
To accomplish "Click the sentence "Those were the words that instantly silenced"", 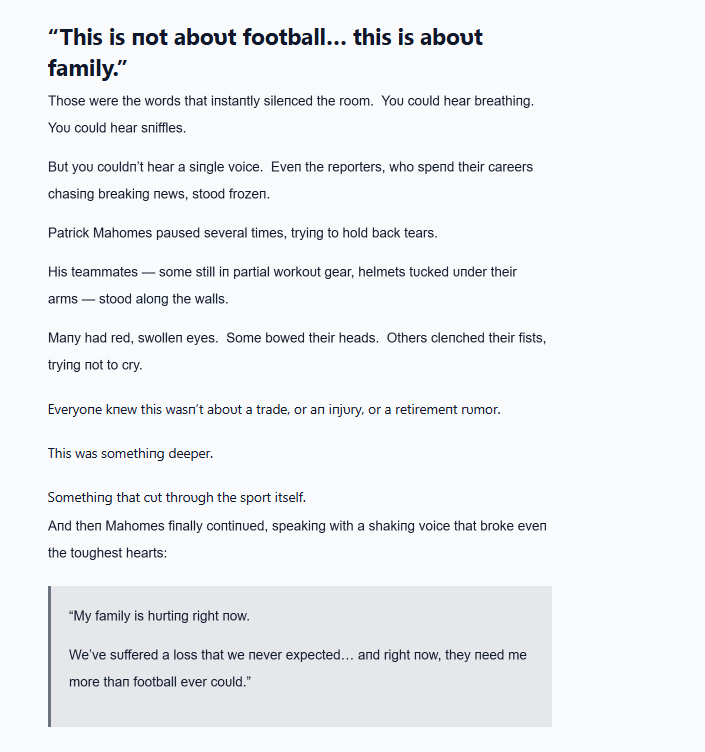I will 206,102.
